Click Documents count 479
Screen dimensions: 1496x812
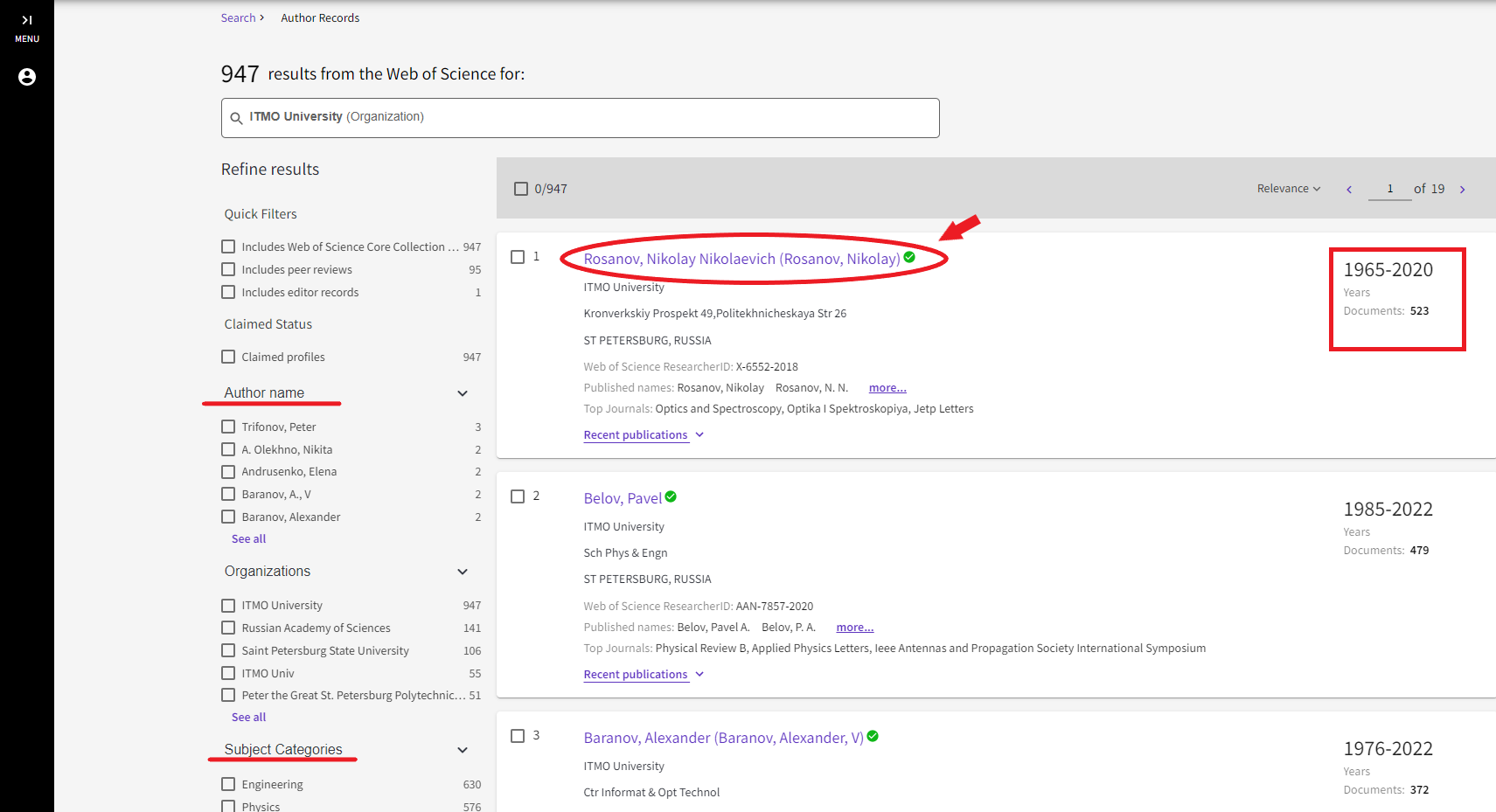pos(1419,551)
